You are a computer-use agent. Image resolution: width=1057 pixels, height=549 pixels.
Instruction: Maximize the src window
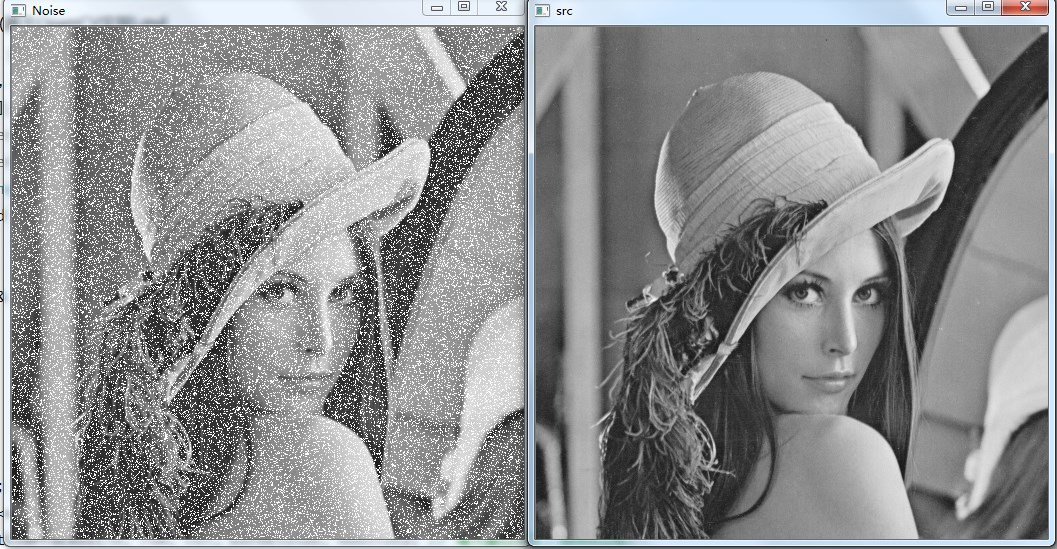coord(988,7)
